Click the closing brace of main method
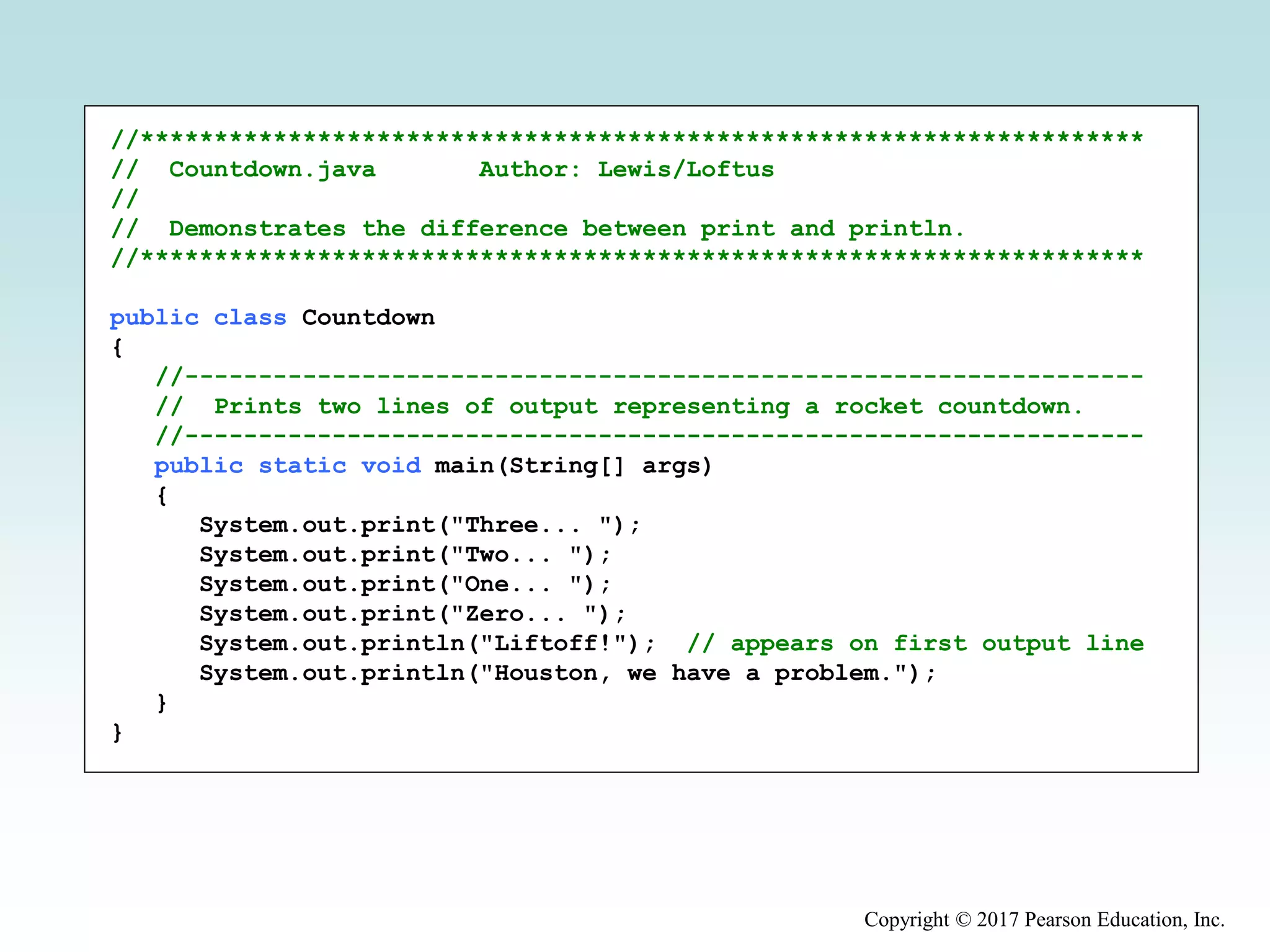The height and width of the screenshot is (952, 1270). pos(162,702)
